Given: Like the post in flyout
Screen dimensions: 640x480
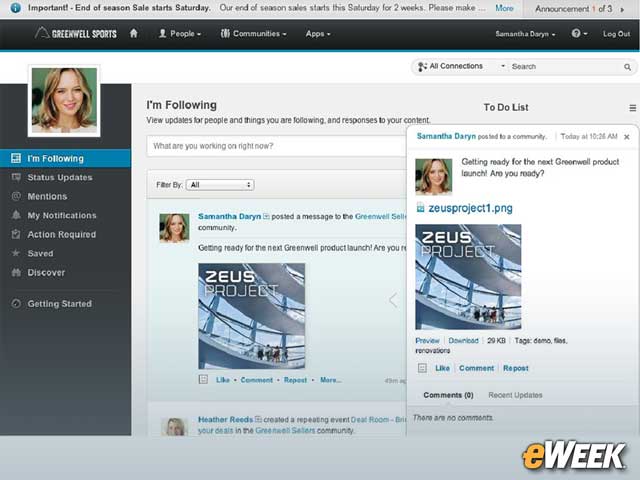Looking at the screenshot, I should tap(442, 368).
